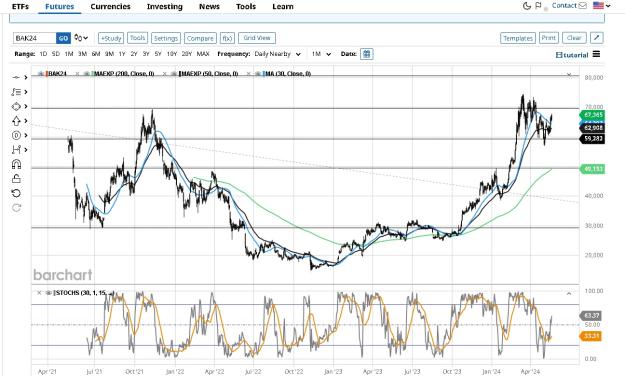Close the main chart pane X
The width and height of the screenshot is (625, 376).
[569, 75]
